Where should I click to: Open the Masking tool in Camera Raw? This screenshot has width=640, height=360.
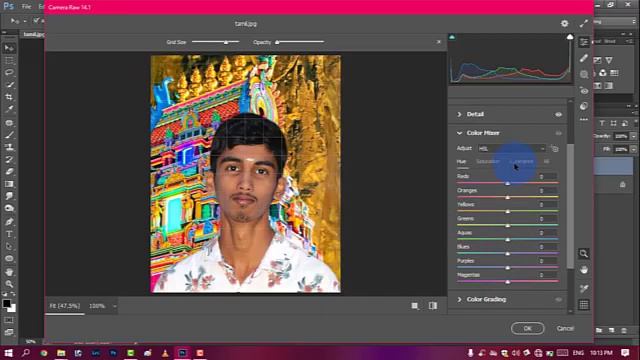tap(584, 74)
